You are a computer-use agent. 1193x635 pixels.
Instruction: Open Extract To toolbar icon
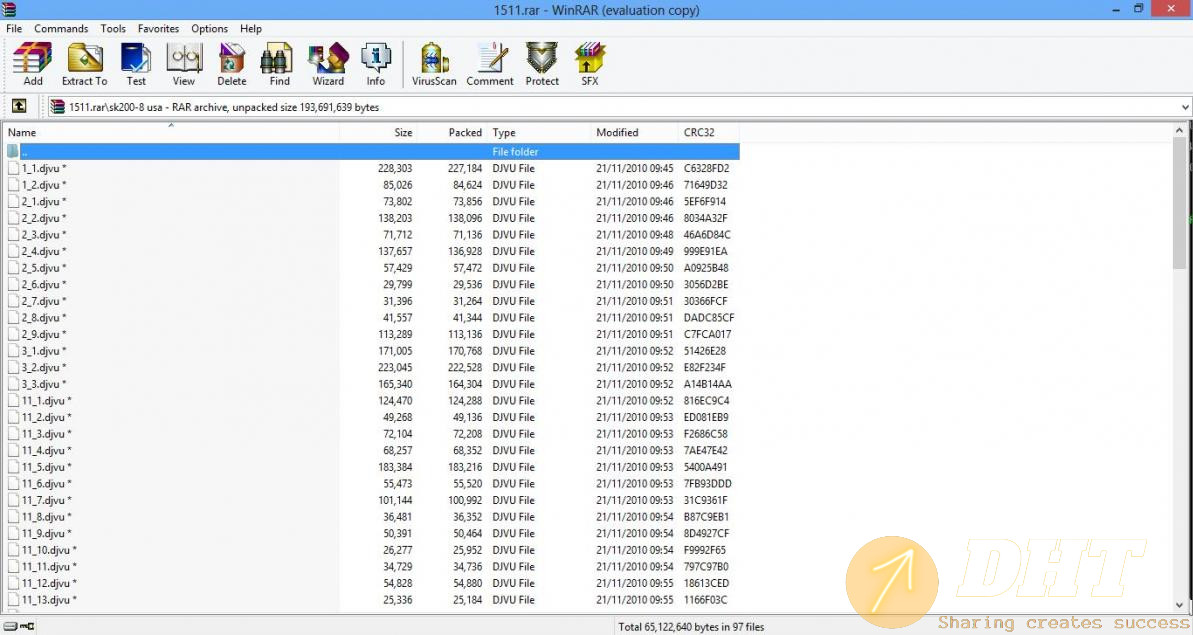coord(84,59)
